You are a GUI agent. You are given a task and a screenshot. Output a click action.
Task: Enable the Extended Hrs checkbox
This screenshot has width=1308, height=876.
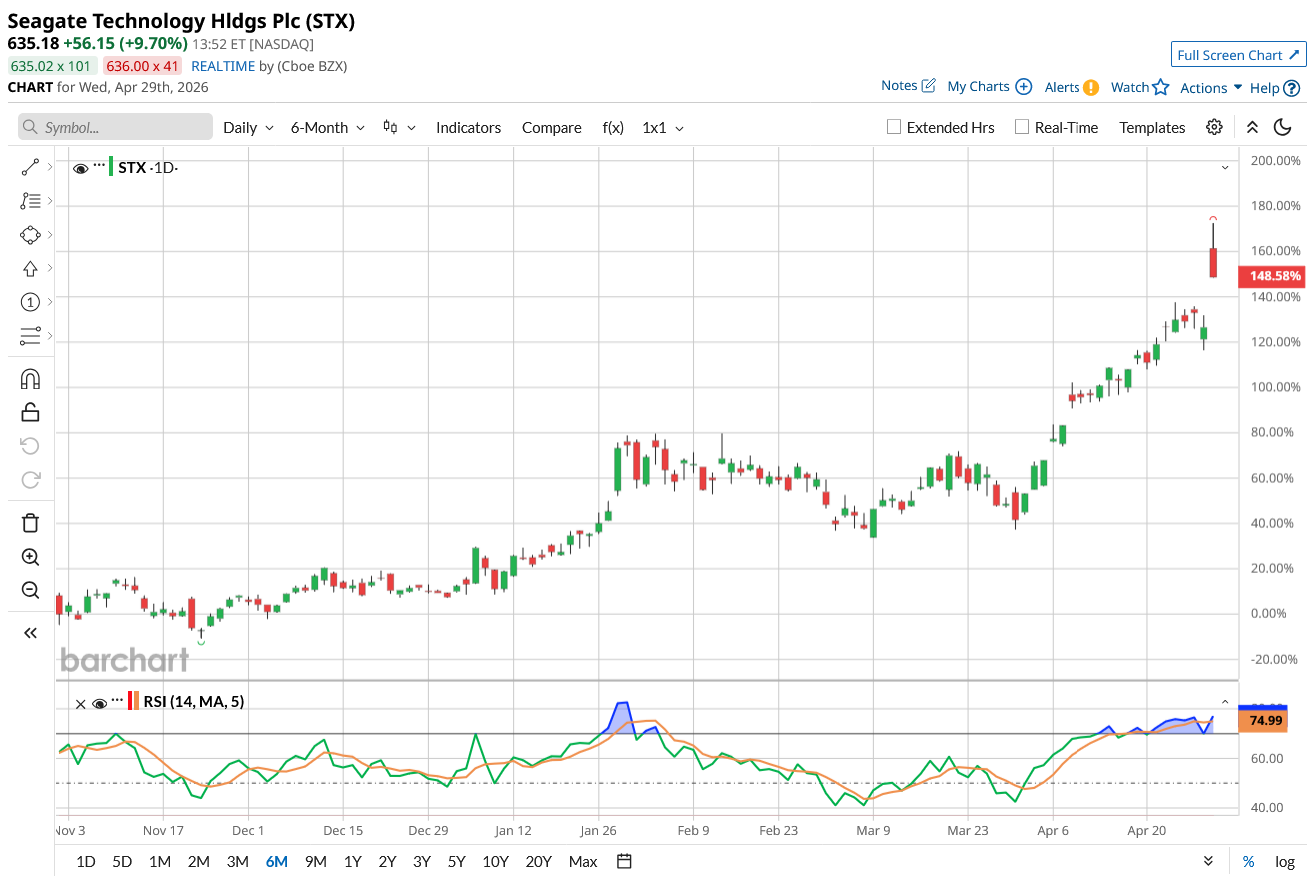(895, 127)
